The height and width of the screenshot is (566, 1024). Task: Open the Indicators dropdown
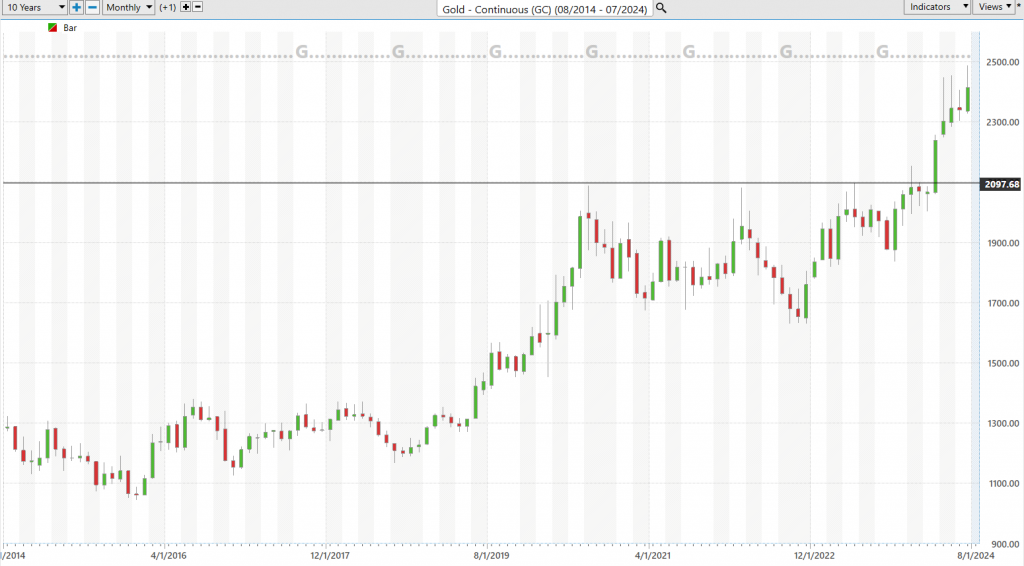[x=938, y=7]
